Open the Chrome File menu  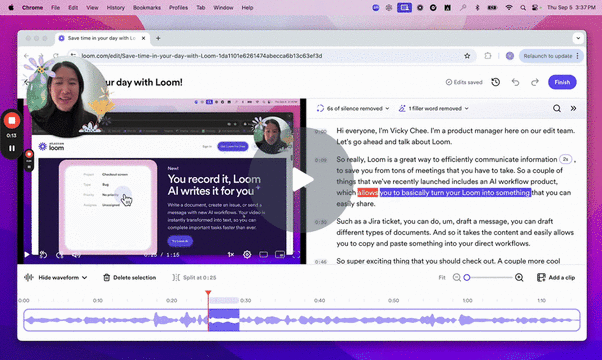pos(55,8)
